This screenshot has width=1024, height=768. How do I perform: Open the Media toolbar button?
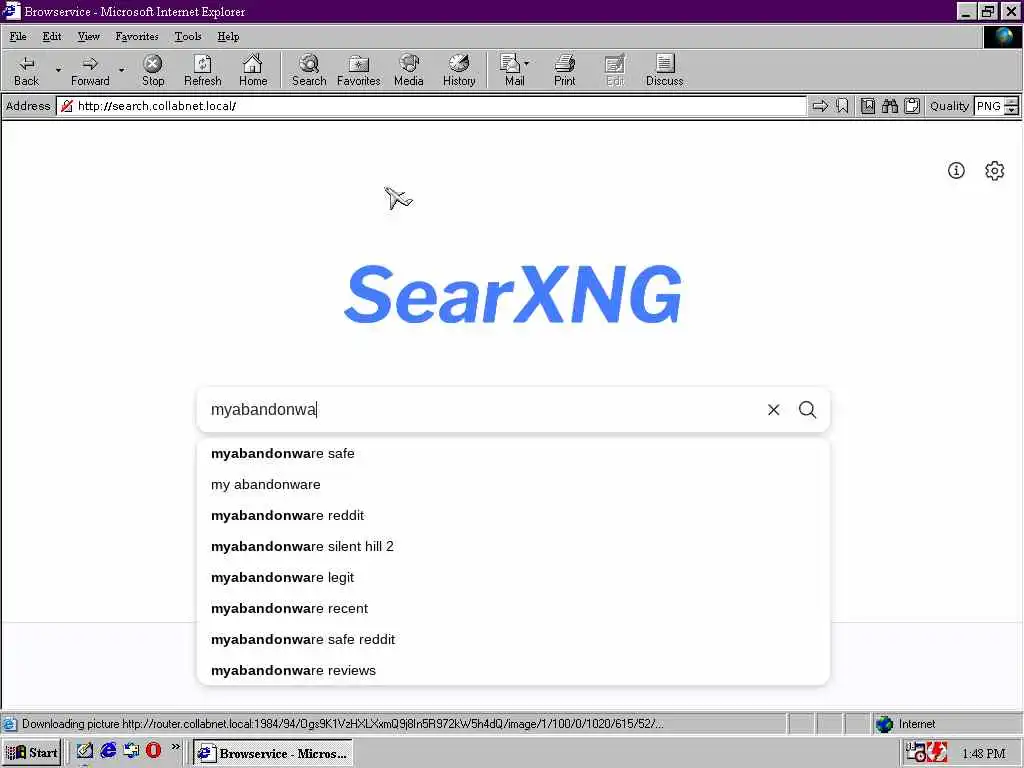(409, 71)
